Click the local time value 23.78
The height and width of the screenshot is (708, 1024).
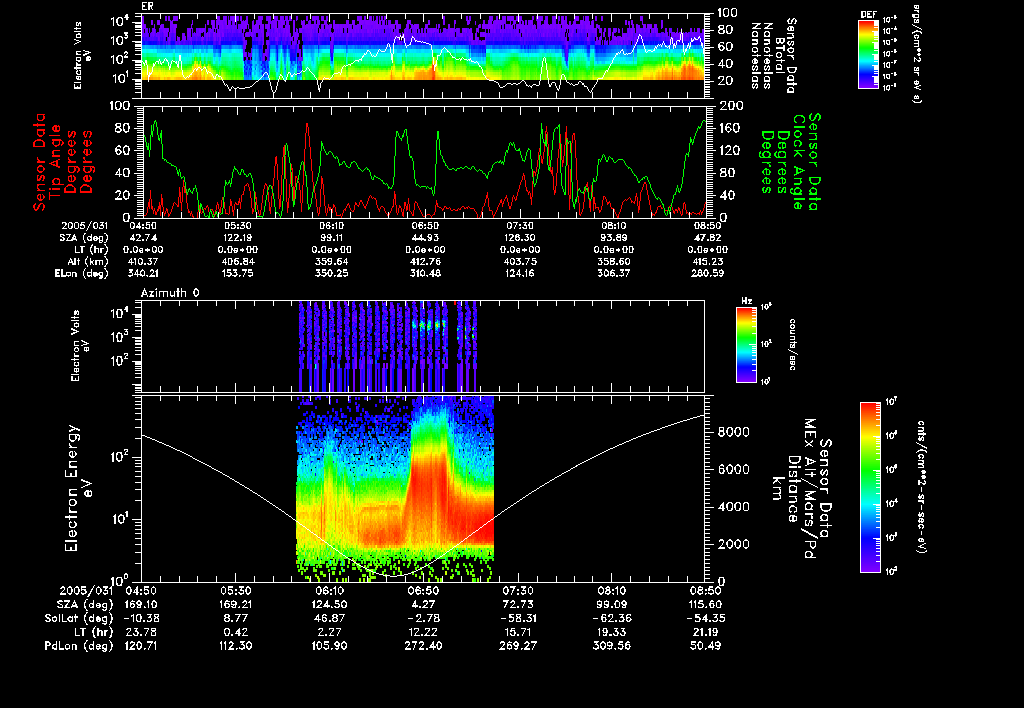[141, 632]
